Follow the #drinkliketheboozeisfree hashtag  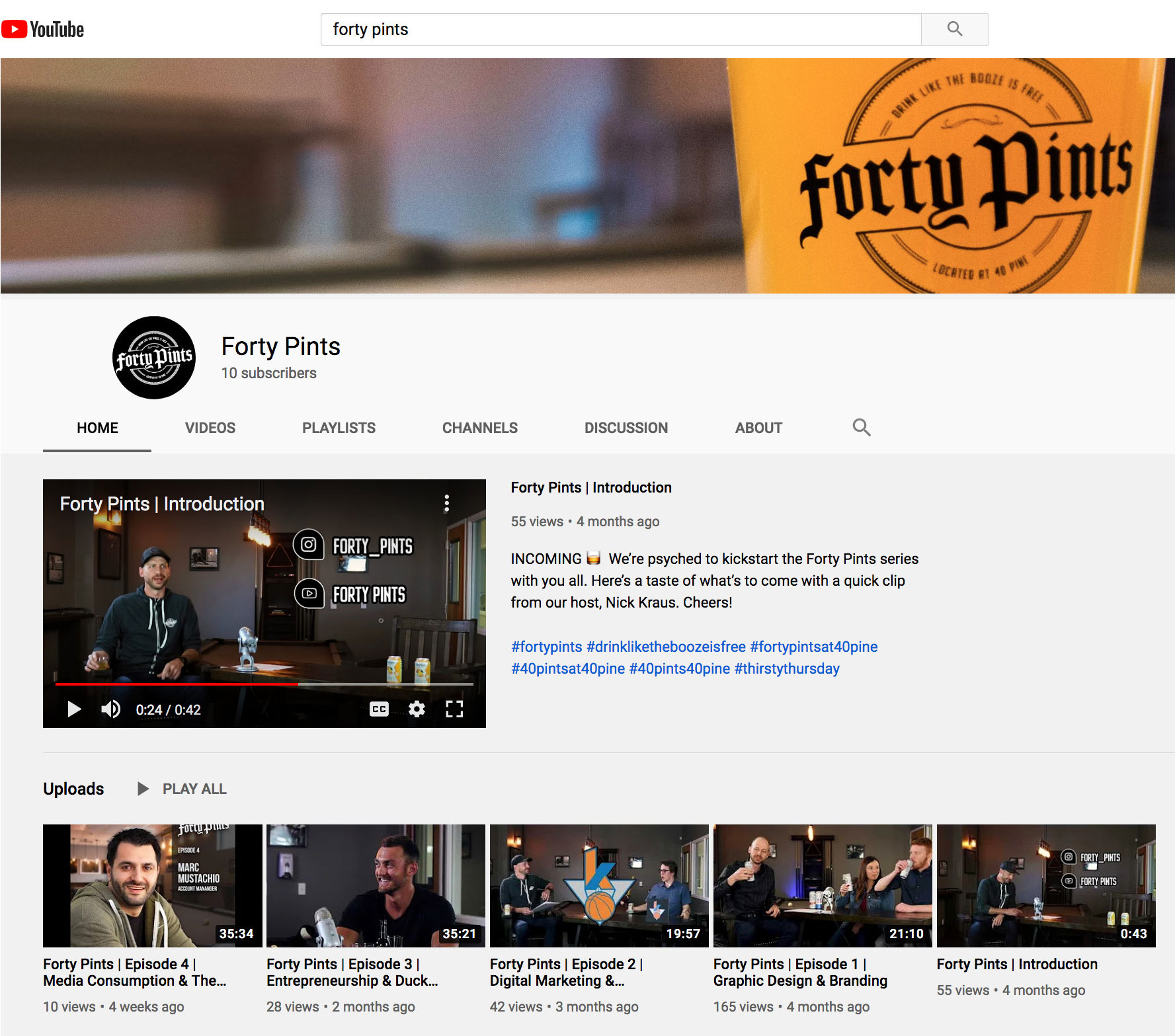pos(666,647)
